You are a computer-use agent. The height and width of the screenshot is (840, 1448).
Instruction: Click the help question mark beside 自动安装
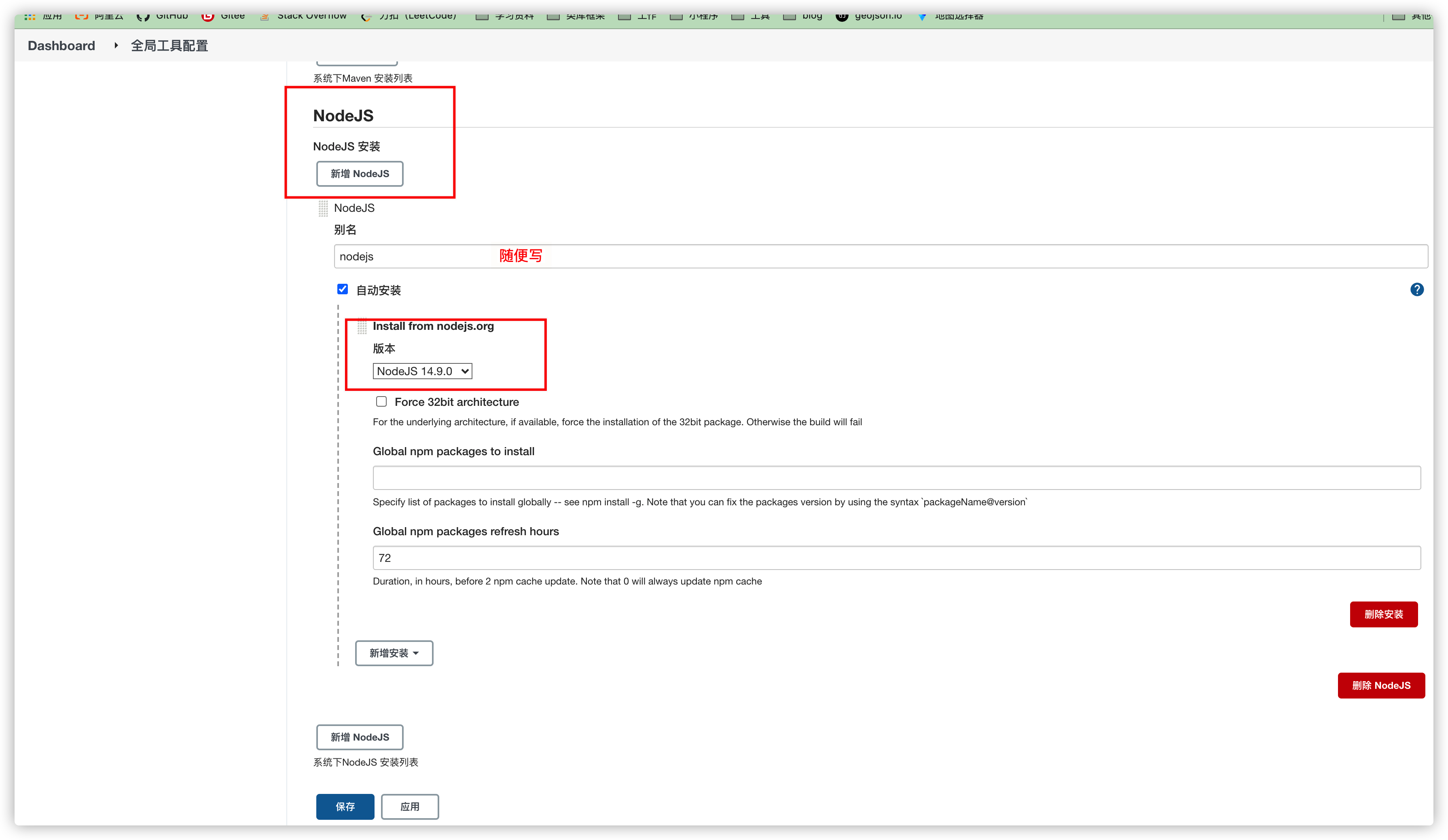click(x=1417, y=290)
